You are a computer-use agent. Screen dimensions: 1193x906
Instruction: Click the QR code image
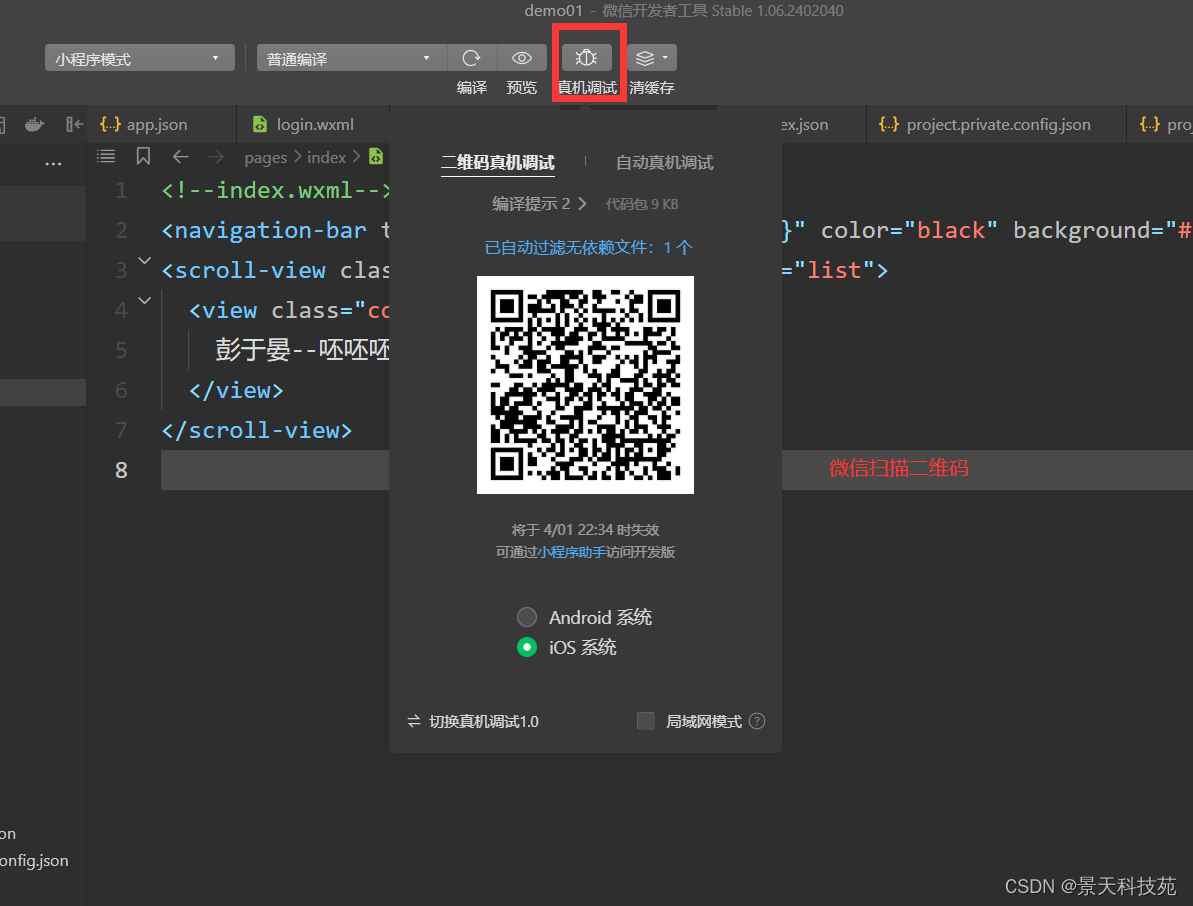coord(585,385)
